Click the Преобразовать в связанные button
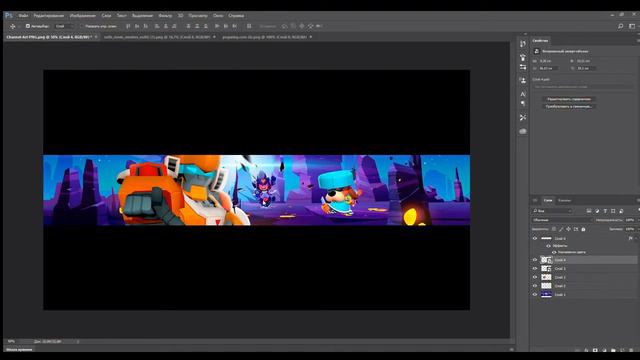 click(569, 106)
